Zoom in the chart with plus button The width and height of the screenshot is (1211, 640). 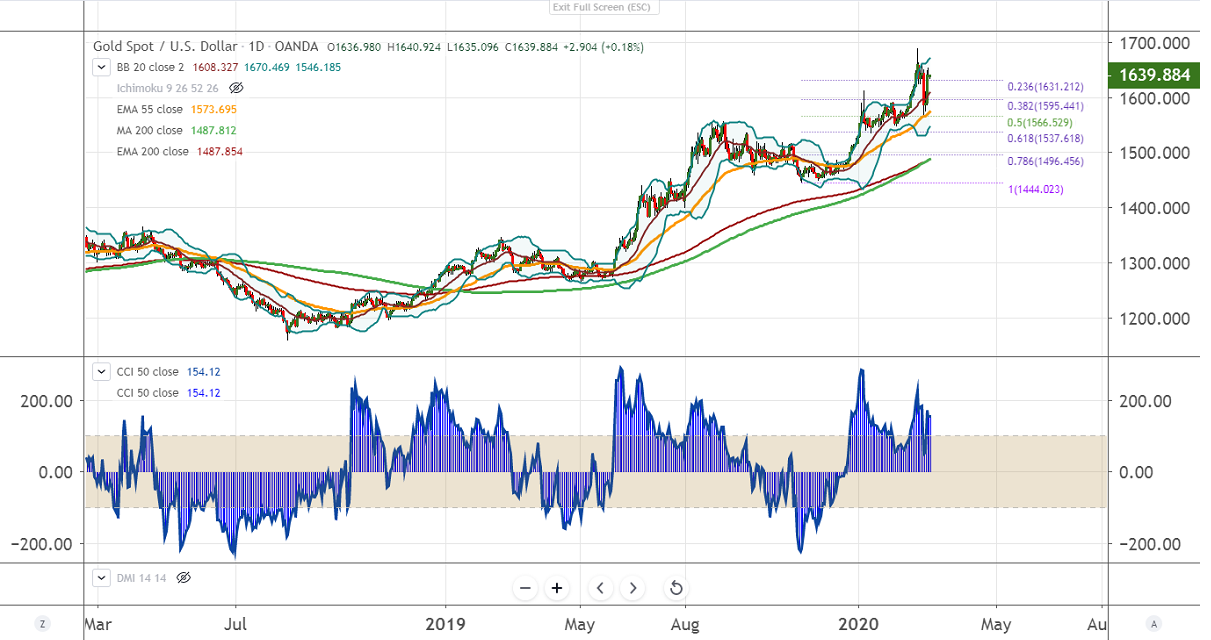557,588
